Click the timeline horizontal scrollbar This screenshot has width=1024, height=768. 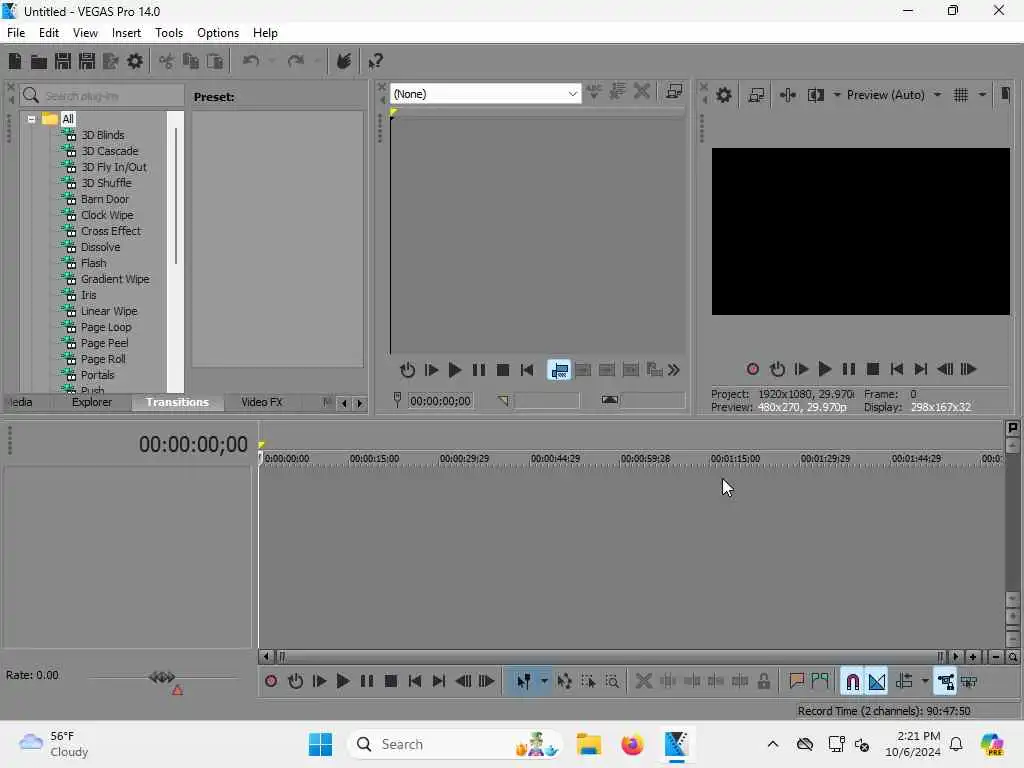tap(609, 656)
